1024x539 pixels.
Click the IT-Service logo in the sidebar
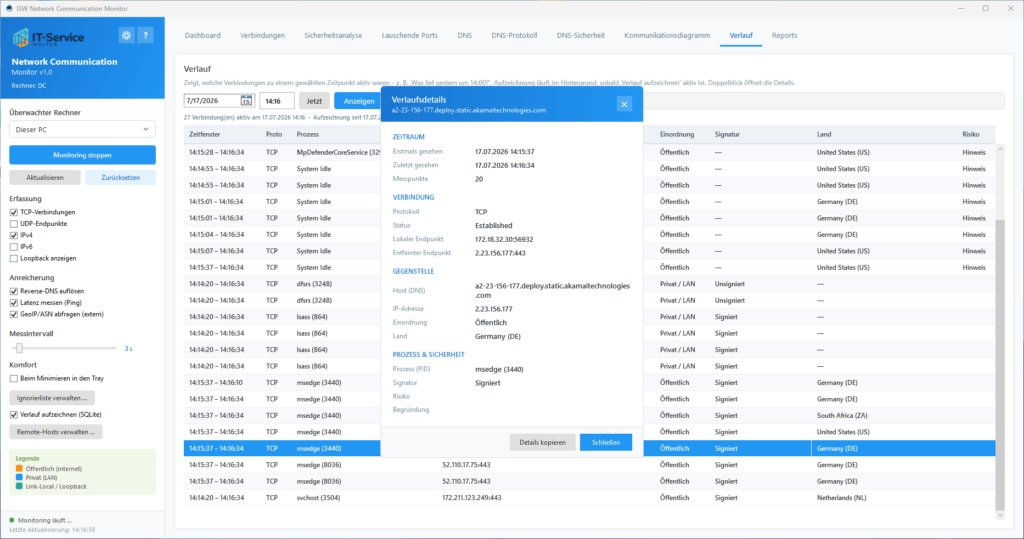[48, 38]
